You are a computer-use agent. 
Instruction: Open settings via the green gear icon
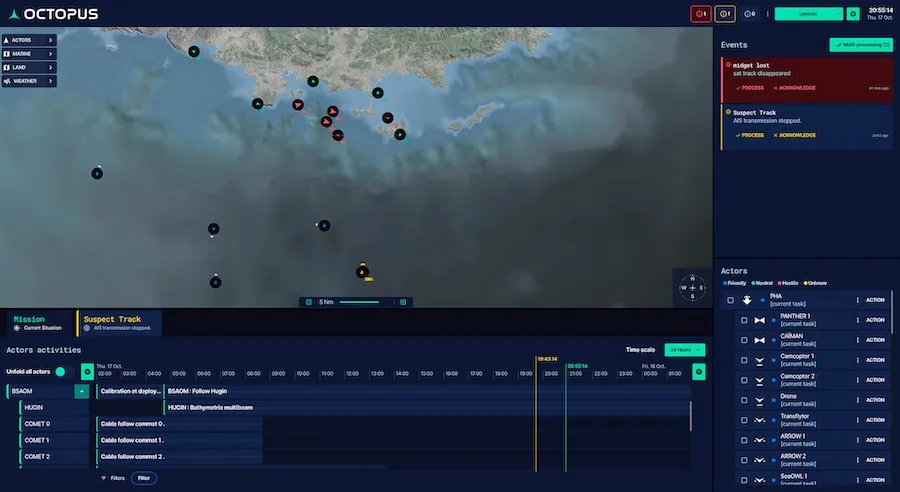click(853, 14)
